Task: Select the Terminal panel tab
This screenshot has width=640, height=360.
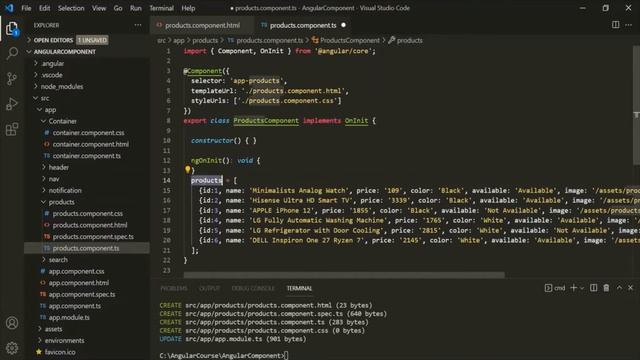Action: pyautogui.click(x=299, y=288)
